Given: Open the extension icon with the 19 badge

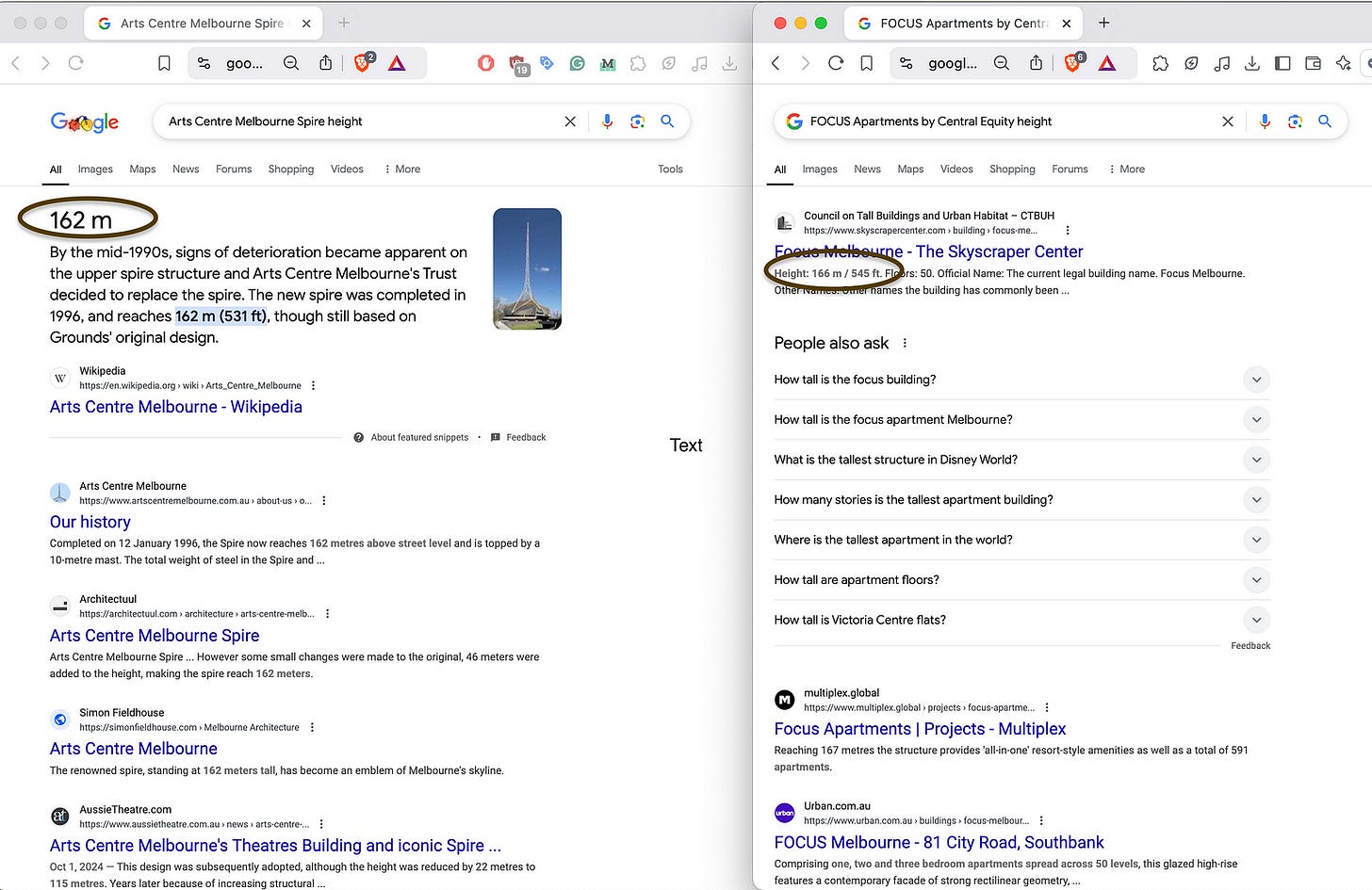Looking at the screenshot, I should (x=518, y=64).
